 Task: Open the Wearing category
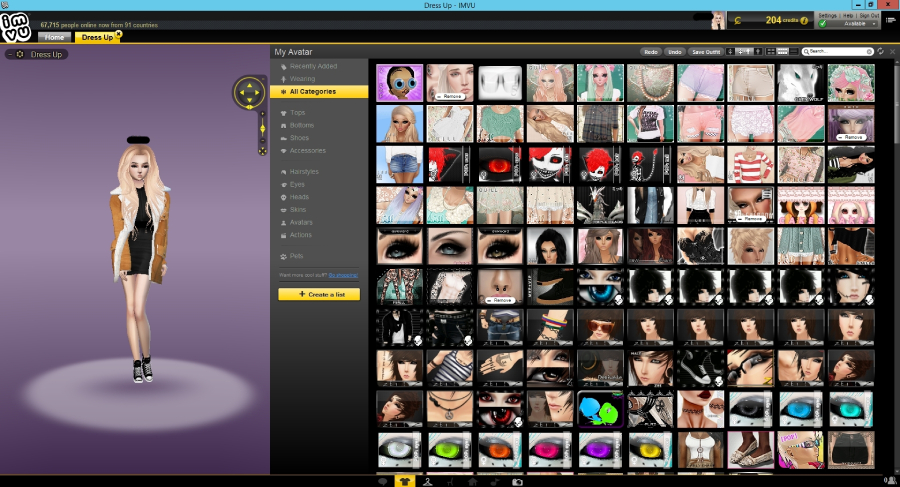click(x=302, y=79)
